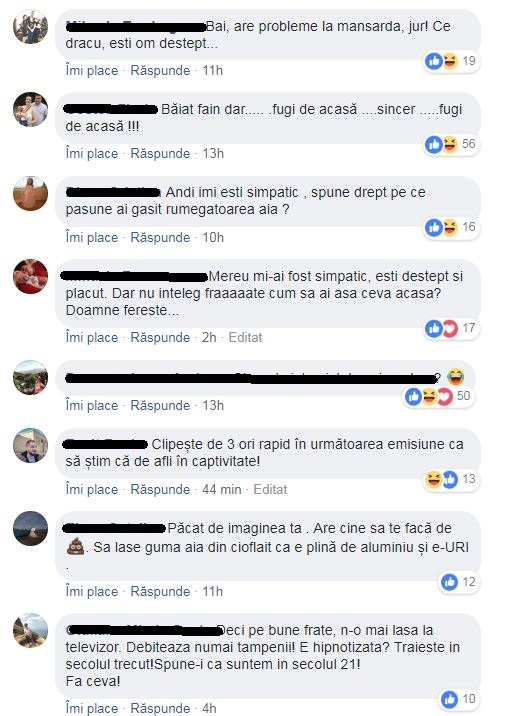This screenshot has height=716, width=513.
Task: Open the 13h timestamp on the blacked-out comment
Action: [213, 405]
